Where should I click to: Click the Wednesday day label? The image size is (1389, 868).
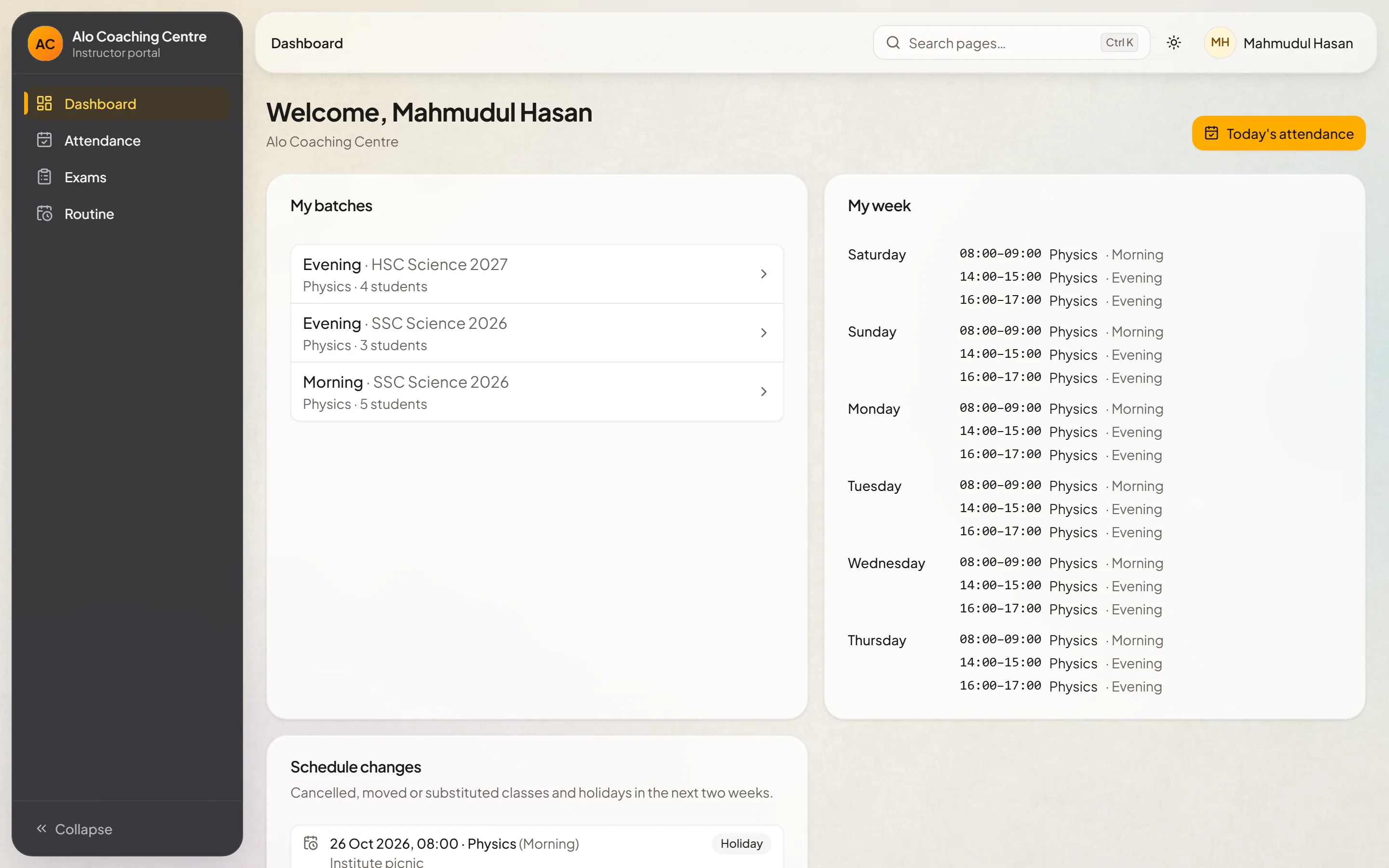point(886,563)
